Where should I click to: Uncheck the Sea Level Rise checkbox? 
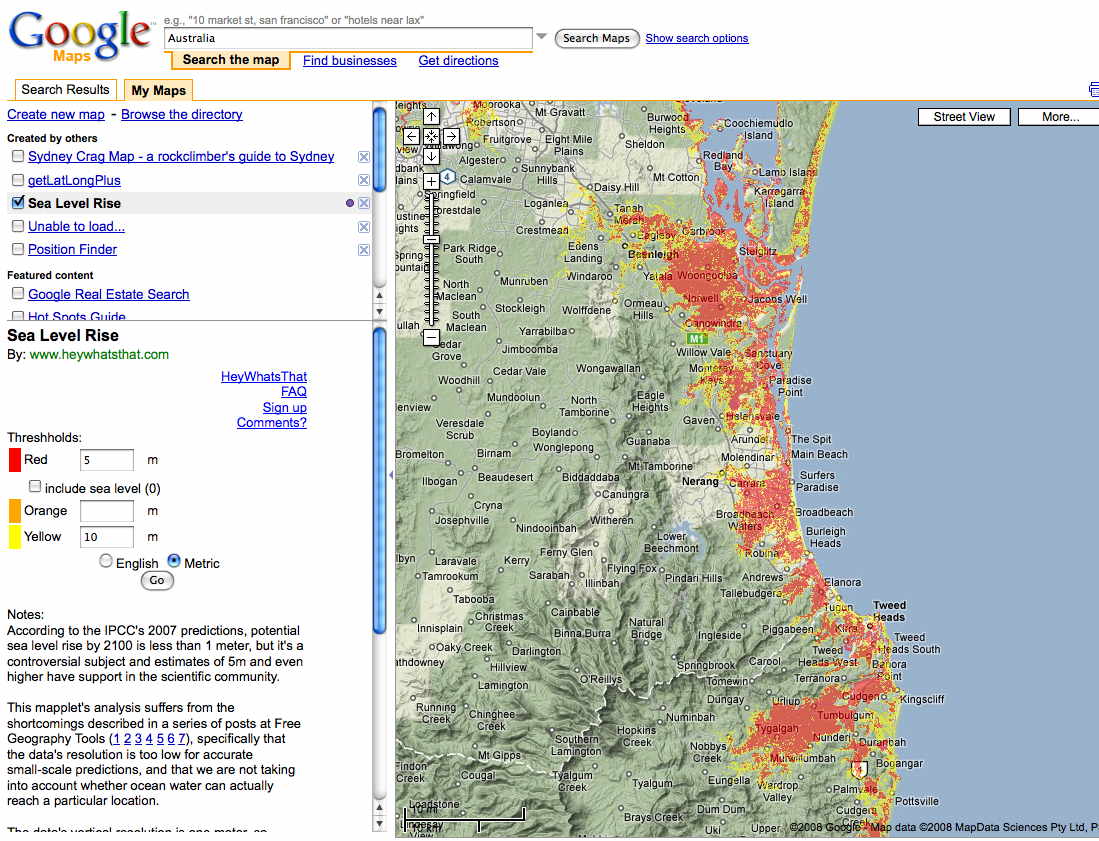[x=18, y=203]
